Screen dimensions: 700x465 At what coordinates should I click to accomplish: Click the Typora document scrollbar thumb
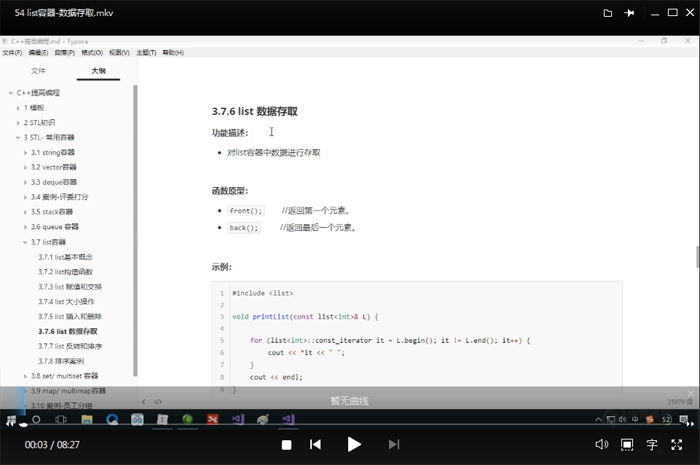(x=697, y=257)
